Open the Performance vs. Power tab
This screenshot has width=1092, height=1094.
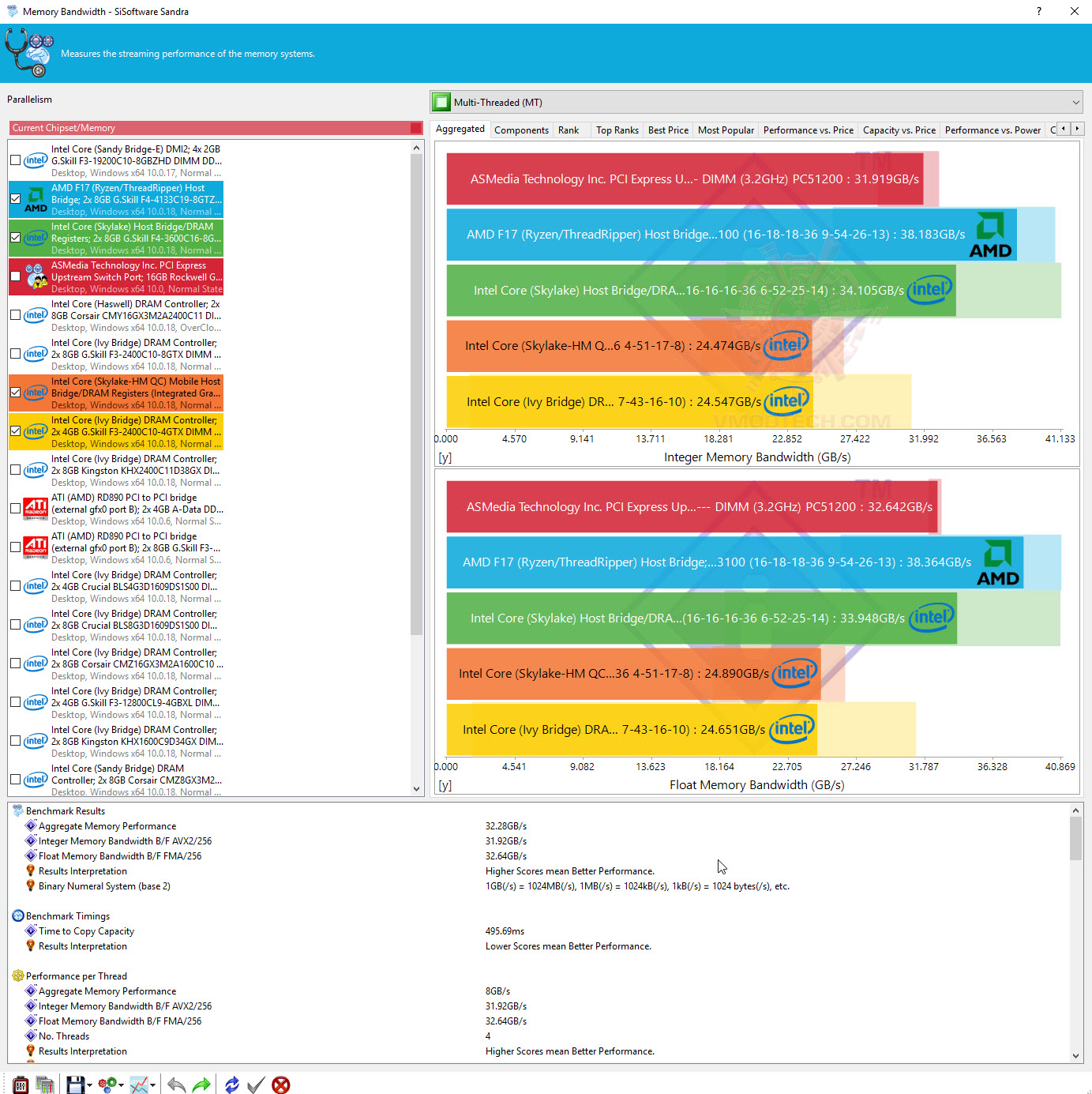point(993,130)
